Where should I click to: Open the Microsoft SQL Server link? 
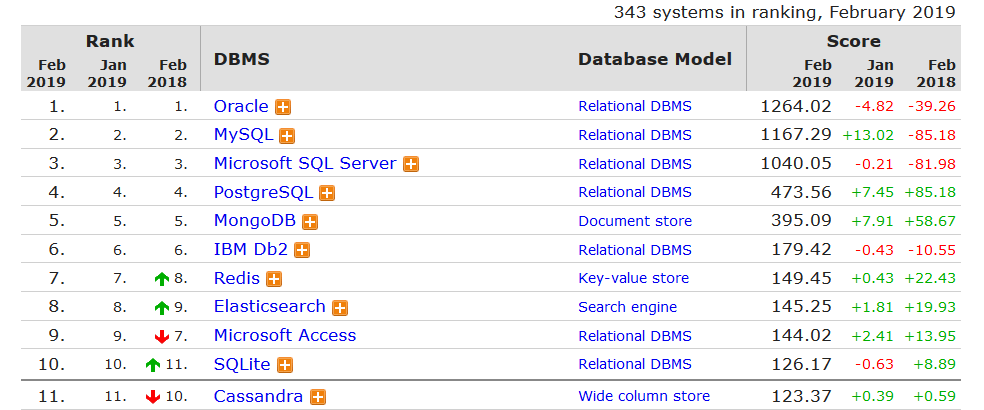coord(305,164)
